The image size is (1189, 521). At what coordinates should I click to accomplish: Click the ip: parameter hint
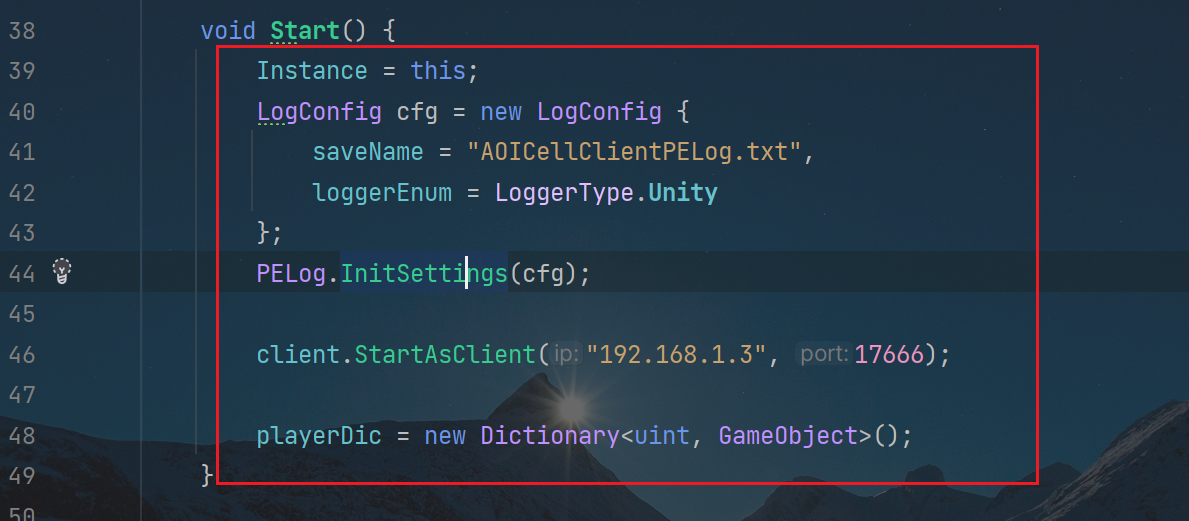[567, 354]
